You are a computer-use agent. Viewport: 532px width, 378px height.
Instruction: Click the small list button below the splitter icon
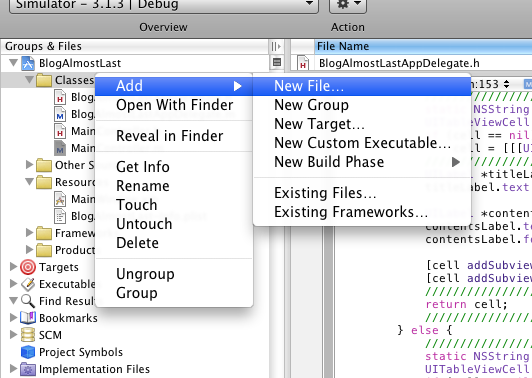pos(277,63)
